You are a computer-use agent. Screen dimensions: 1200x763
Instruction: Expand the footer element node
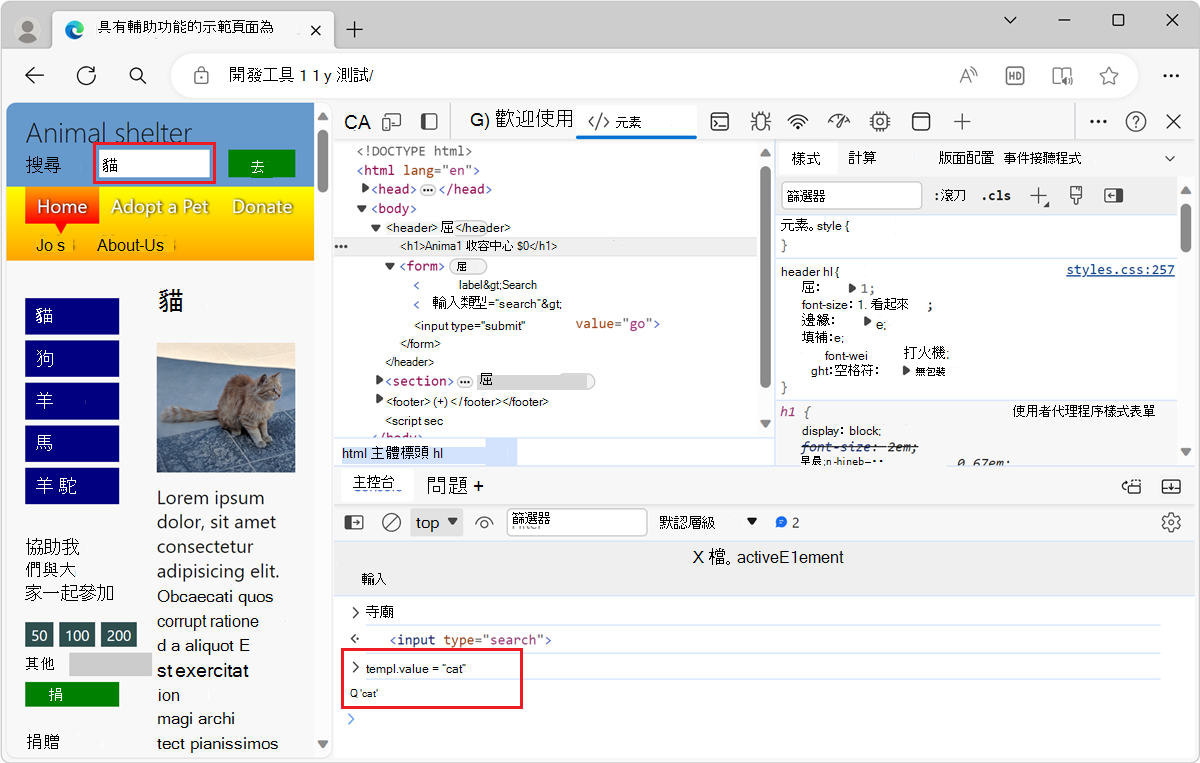(379, 401)
